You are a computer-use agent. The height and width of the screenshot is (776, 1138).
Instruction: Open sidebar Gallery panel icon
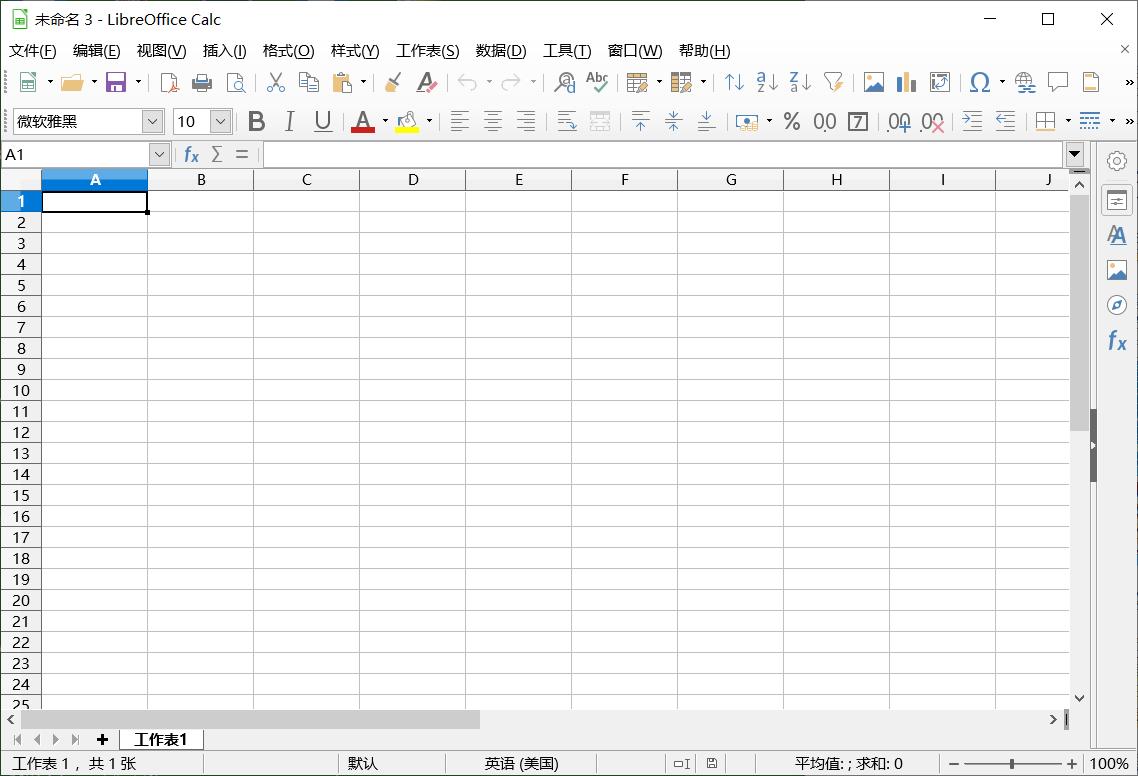[1117, 270]
